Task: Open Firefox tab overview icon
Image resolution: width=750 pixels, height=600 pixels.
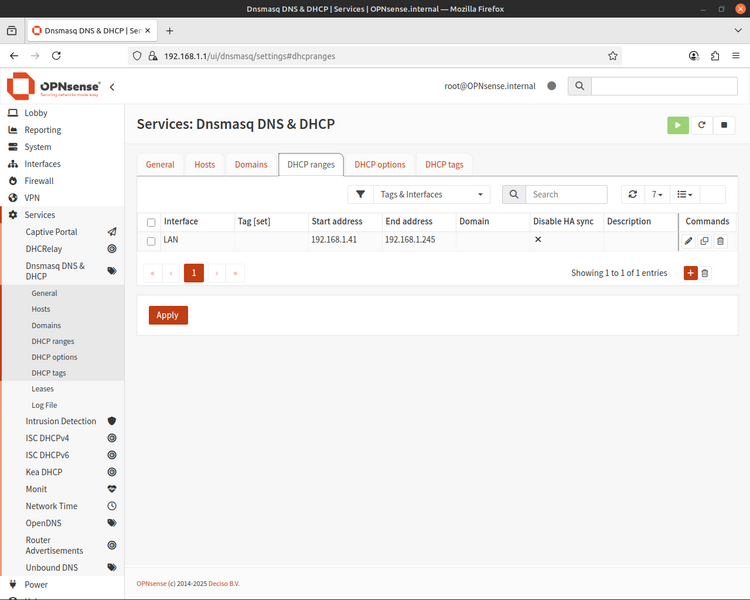Action: tap(12, 31)
